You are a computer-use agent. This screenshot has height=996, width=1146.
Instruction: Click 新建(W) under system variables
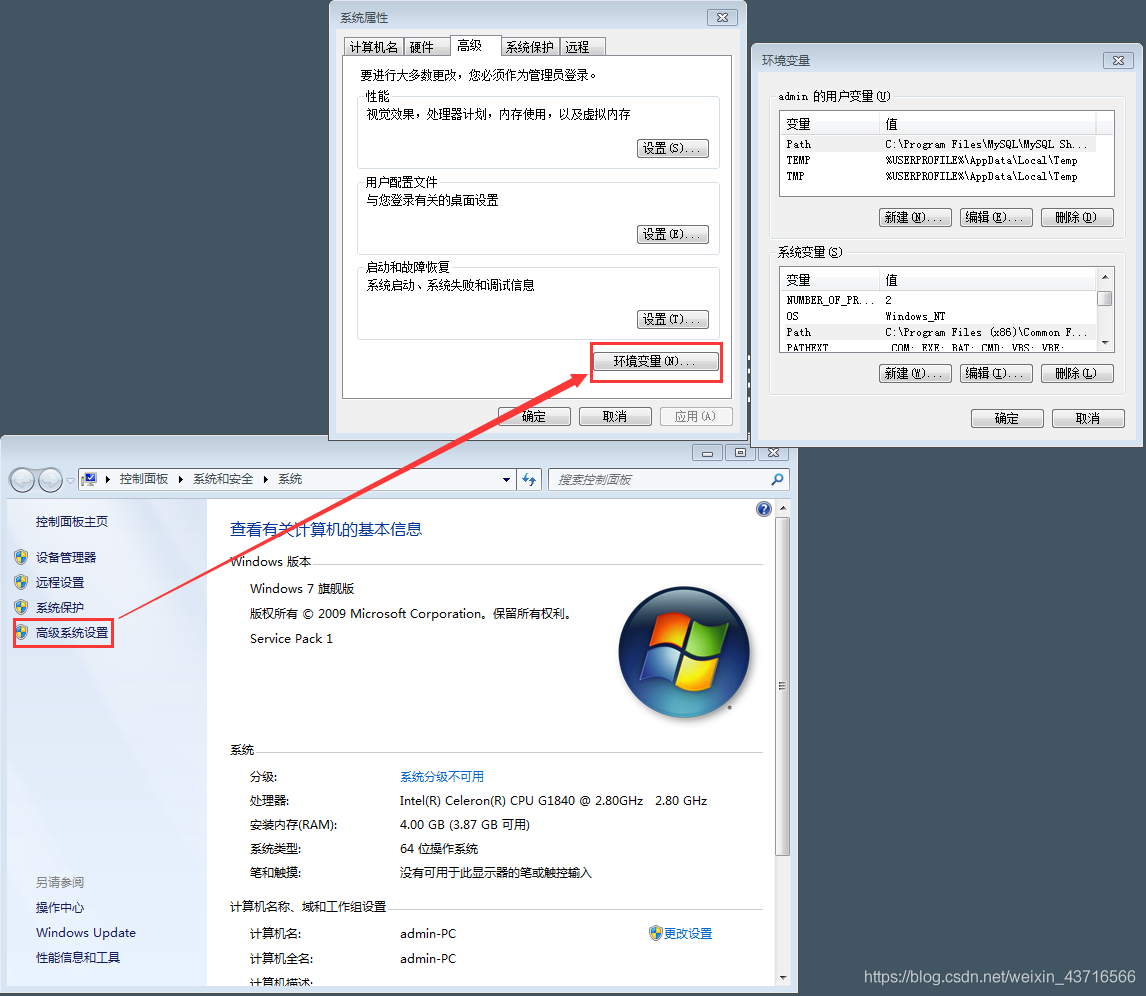click(915, 373)
